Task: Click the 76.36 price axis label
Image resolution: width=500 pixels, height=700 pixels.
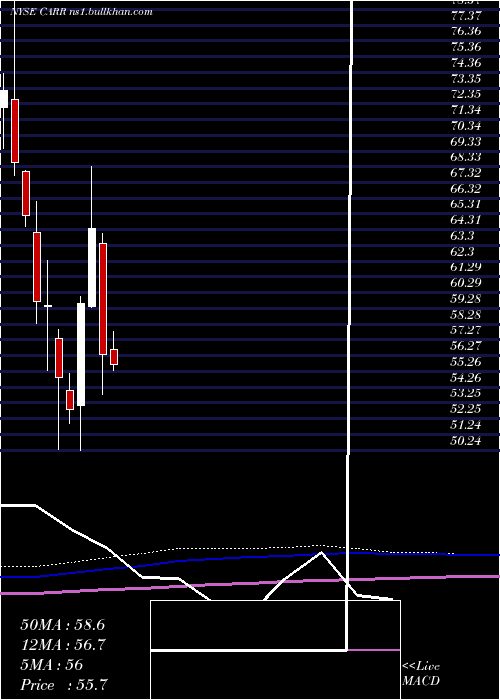Action: click(x=465, y=32)
